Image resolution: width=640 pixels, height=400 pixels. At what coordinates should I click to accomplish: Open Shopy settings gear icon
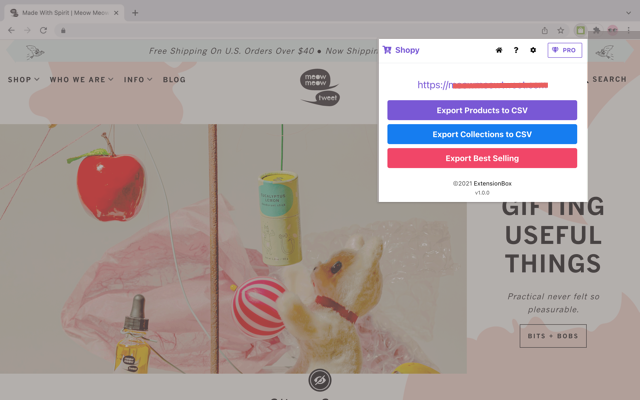pos(533,50)
